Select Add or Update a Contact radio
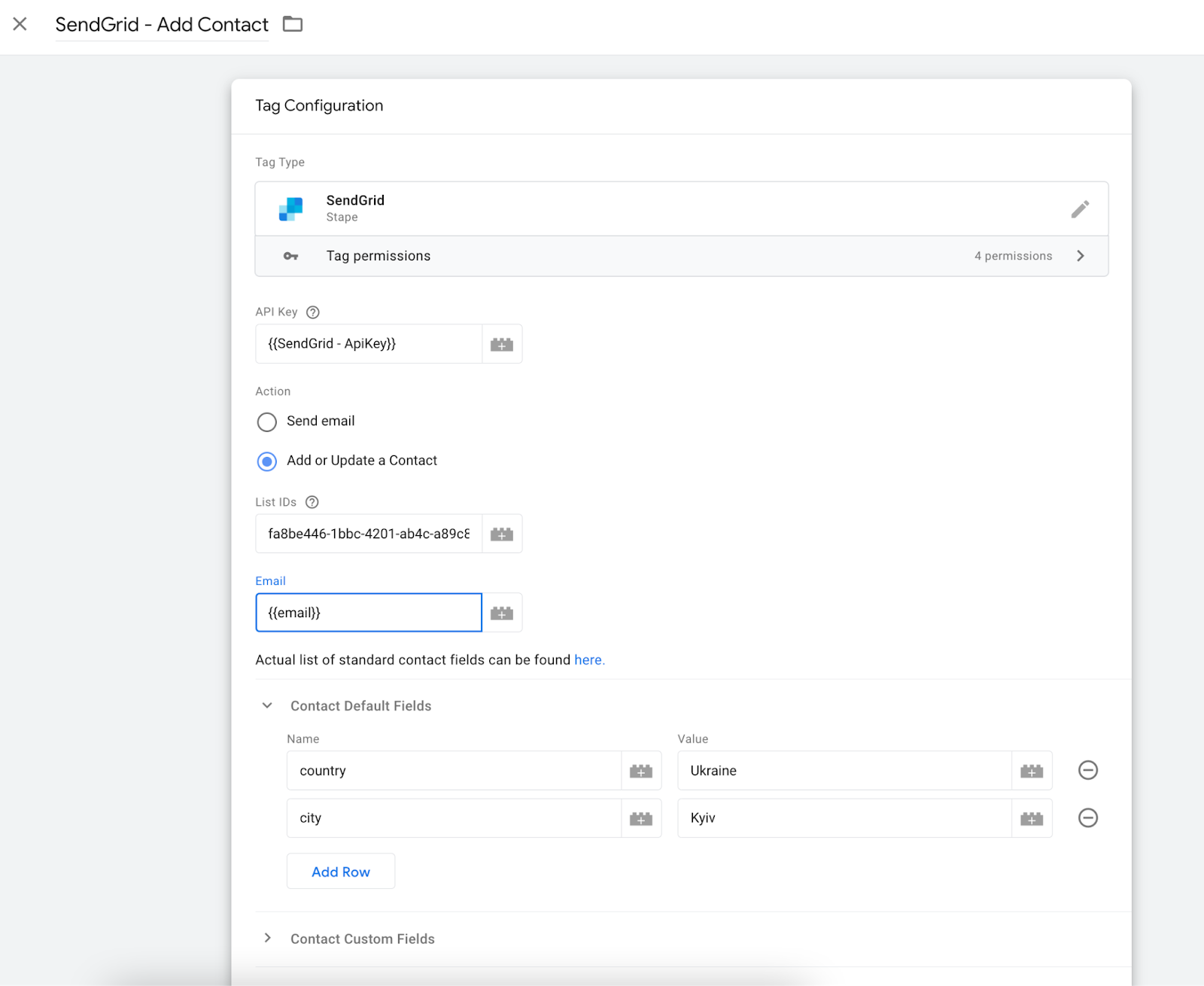The width and height of the screenshot is (1204, 986). (x=267, y=461)
